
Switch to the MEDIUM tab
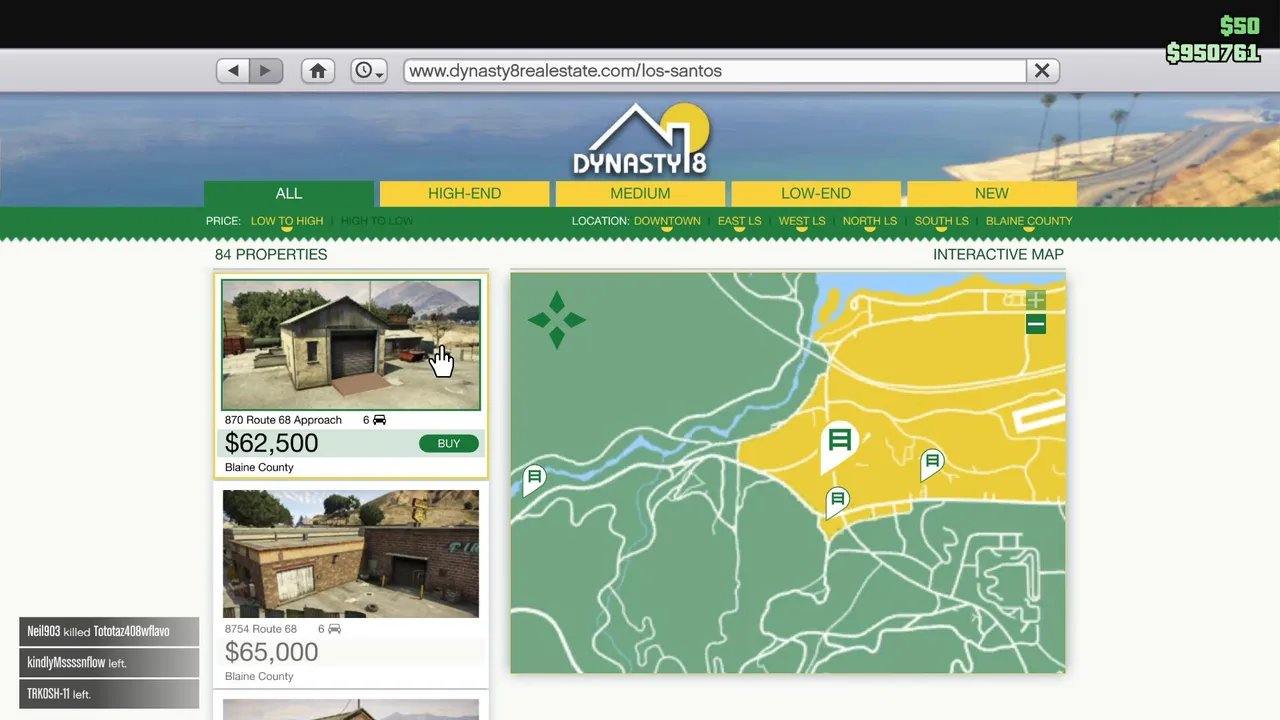pyautogui.click(x=640, y=194)
